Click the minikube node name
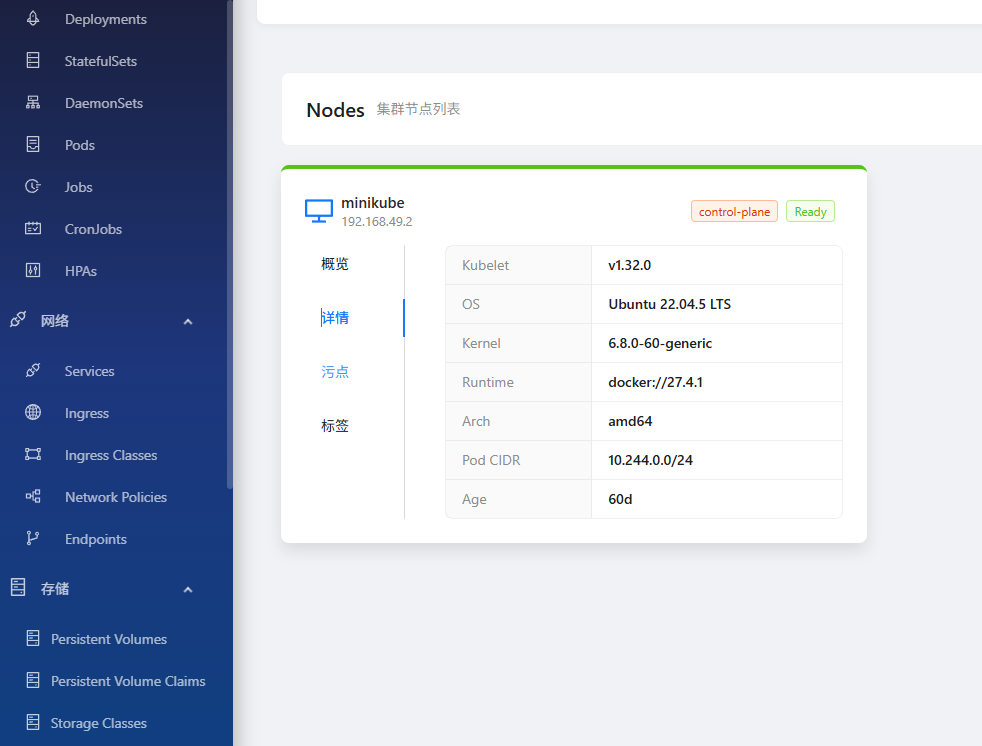Image resolution: width=982 pixels, height=746 pixels. pos(373,203)
